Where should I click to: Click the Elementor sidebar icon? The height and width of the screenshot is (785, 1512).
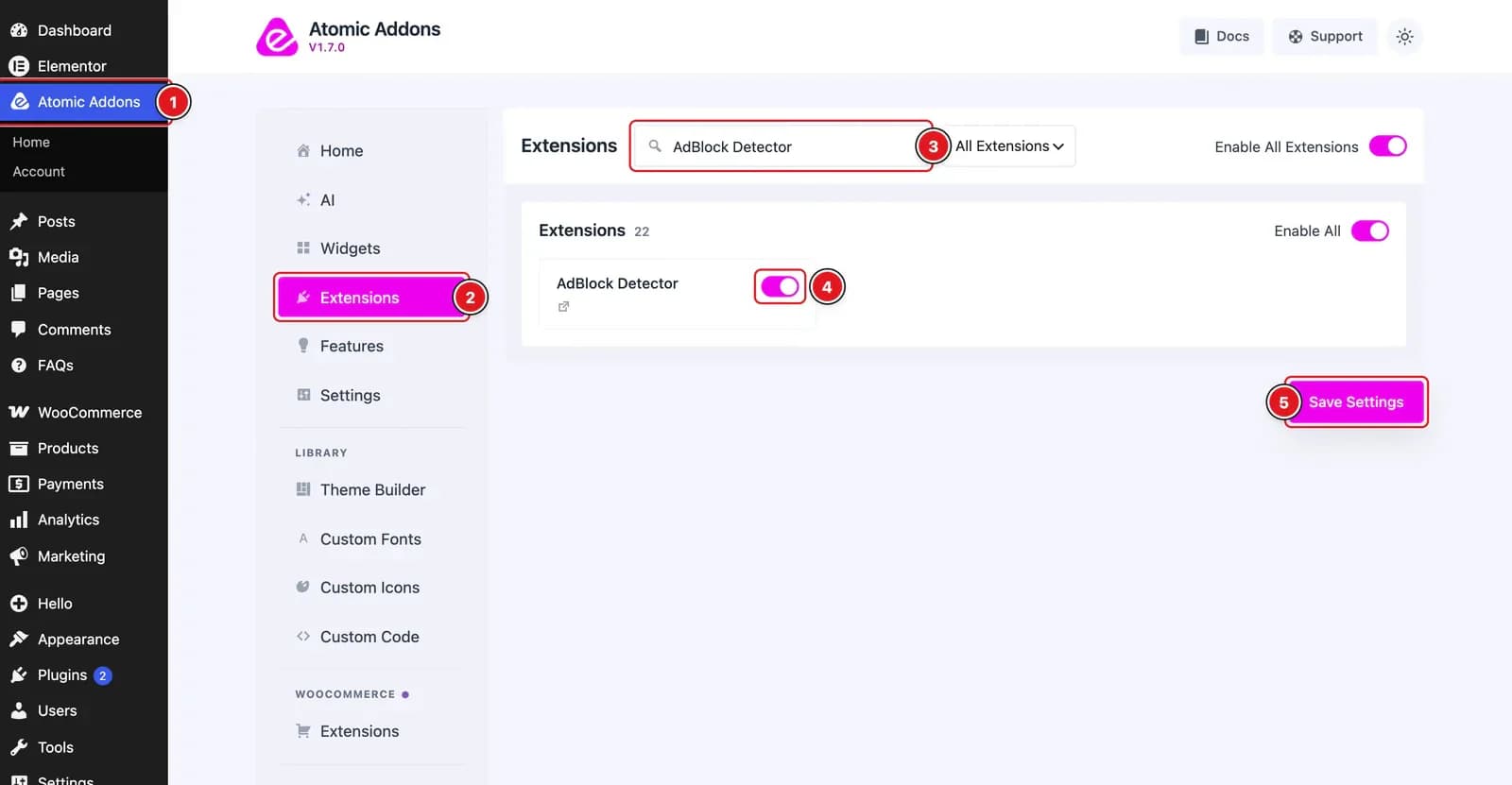click(19, 66)
